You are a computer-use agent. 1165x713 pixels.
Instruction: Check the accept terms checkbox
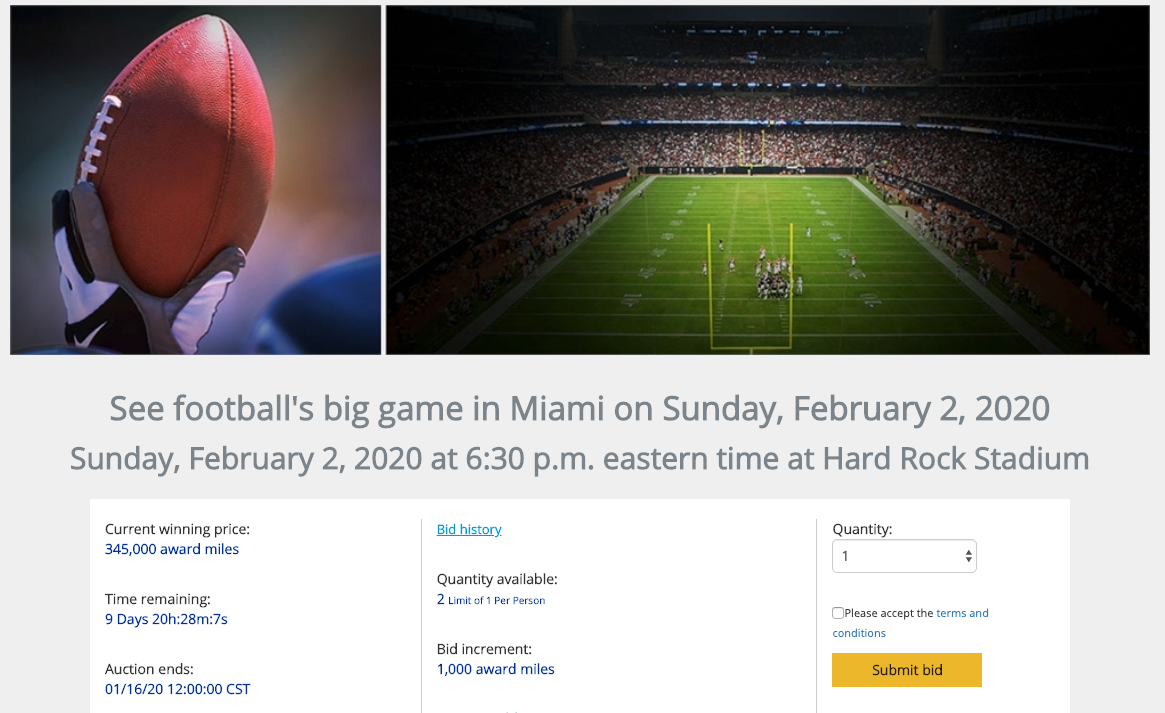(838, 613)
